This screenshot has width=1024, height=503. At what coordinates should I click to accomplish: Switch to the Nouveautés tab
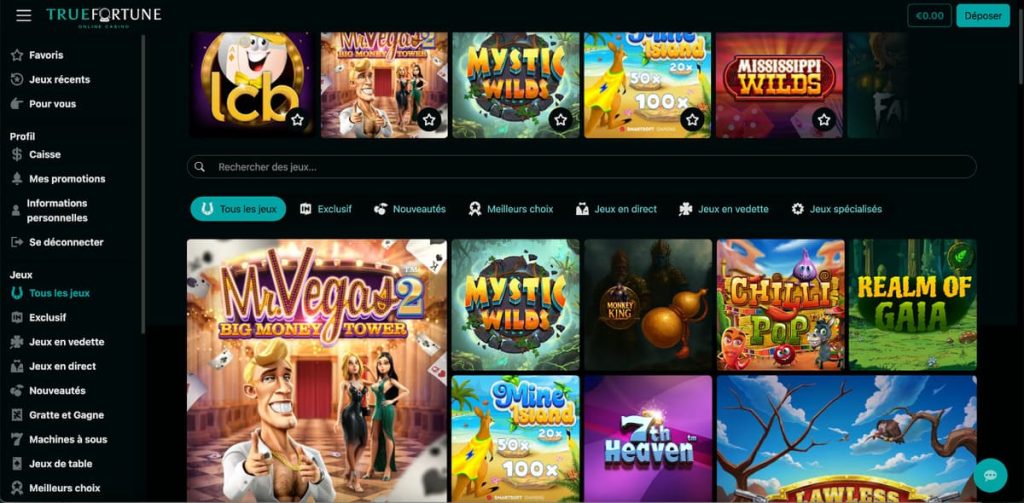tap(409, 209)
